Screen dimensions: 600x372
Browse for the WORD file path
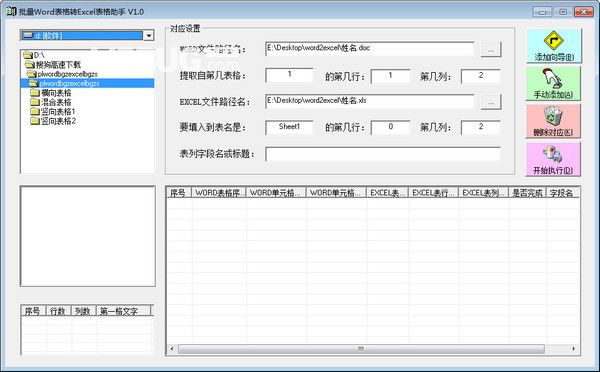491,50
